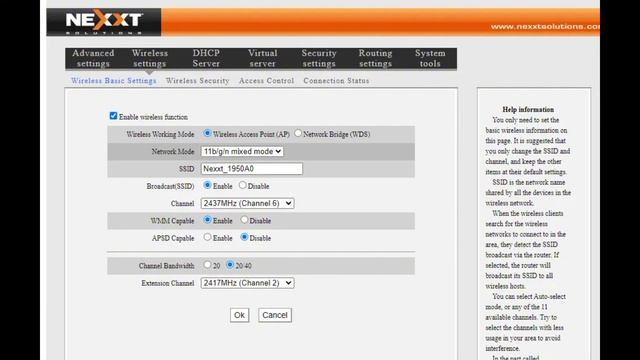Click the Channel Bandwidth label
Screen dimensions: 640x360
click(x=167, y=266)
